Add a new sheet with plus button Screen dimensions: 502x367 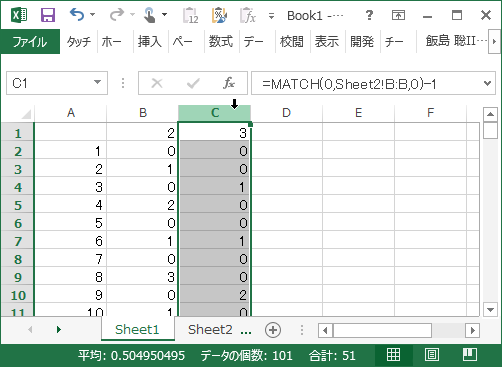pyautogui.click(x=273, y=330)
